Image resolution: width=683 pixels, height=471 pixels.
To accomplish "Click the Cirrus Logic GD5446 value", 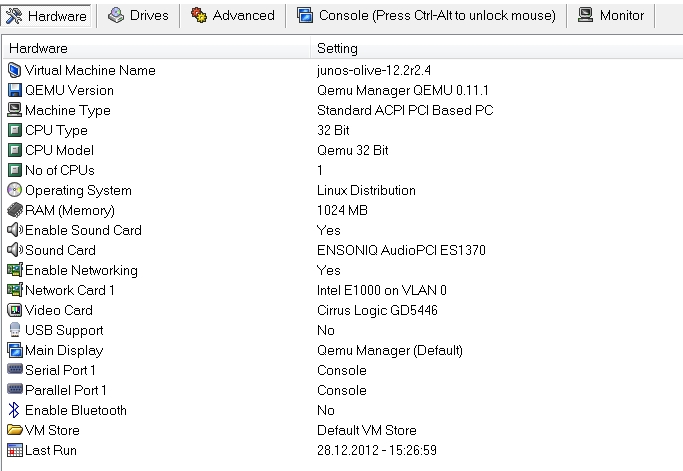I will [x=377, y=311].
